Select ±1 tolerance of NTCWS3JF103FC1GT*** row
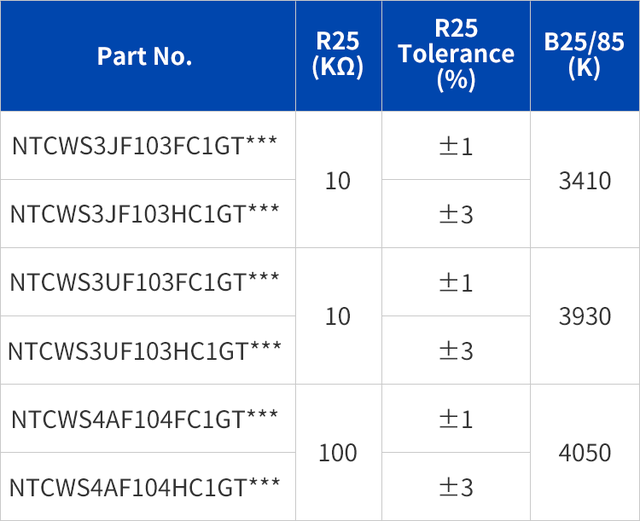Screen dimensions: 640x521 click(456, 146)
